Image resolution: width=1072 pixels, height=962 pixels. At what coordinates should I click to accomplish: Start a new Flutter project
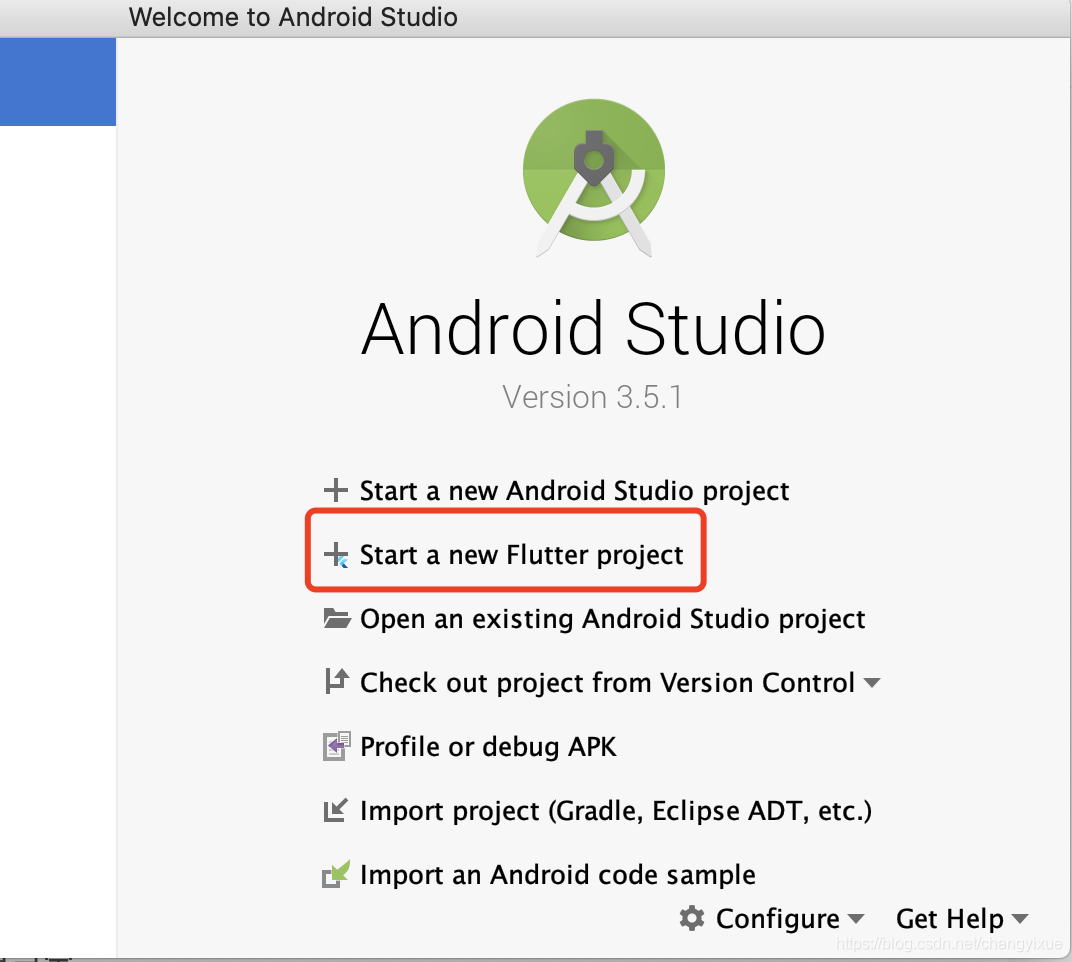click(521, 555)
